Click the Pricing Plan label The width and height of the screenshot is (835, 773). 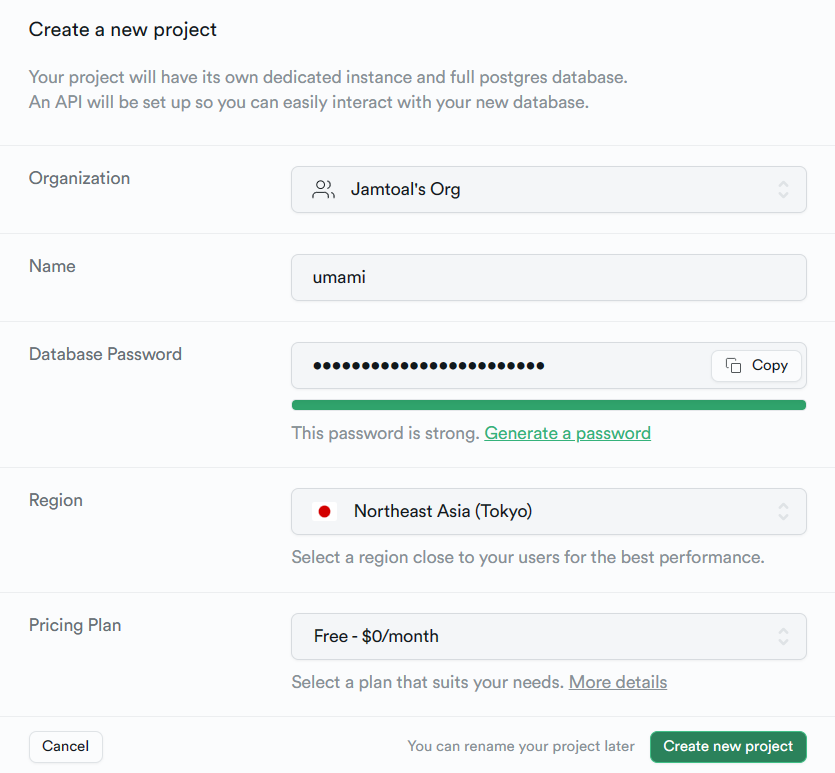(75, 625)
